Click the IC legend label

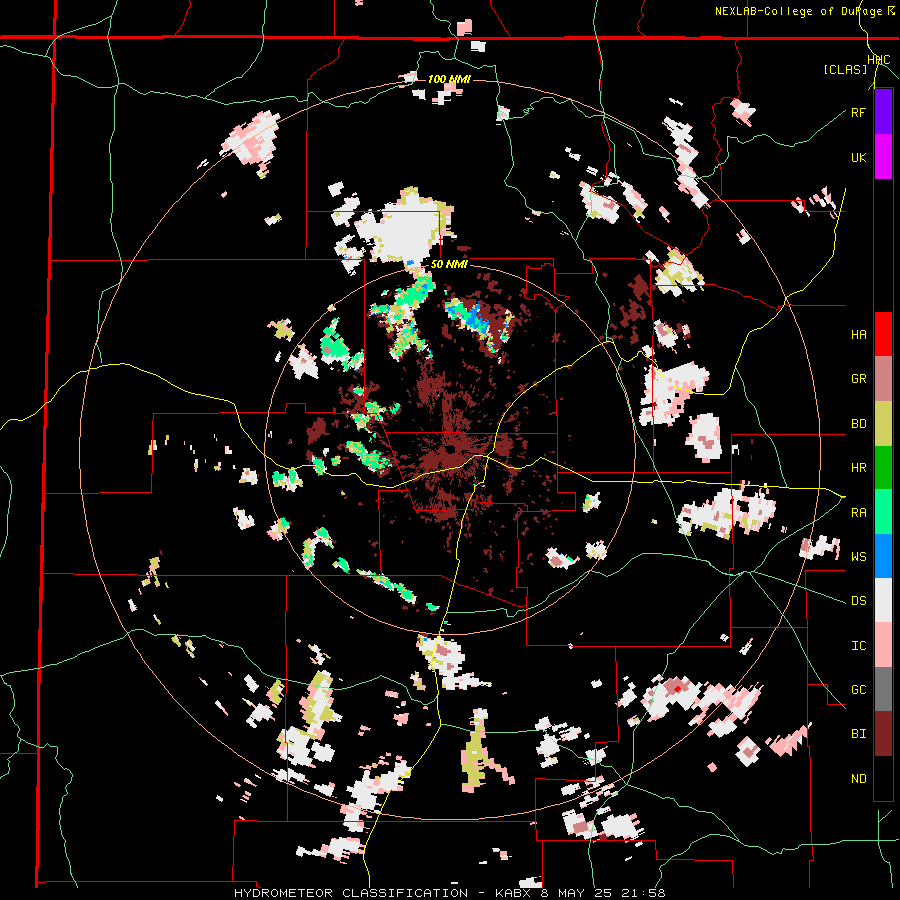[858, 646]
